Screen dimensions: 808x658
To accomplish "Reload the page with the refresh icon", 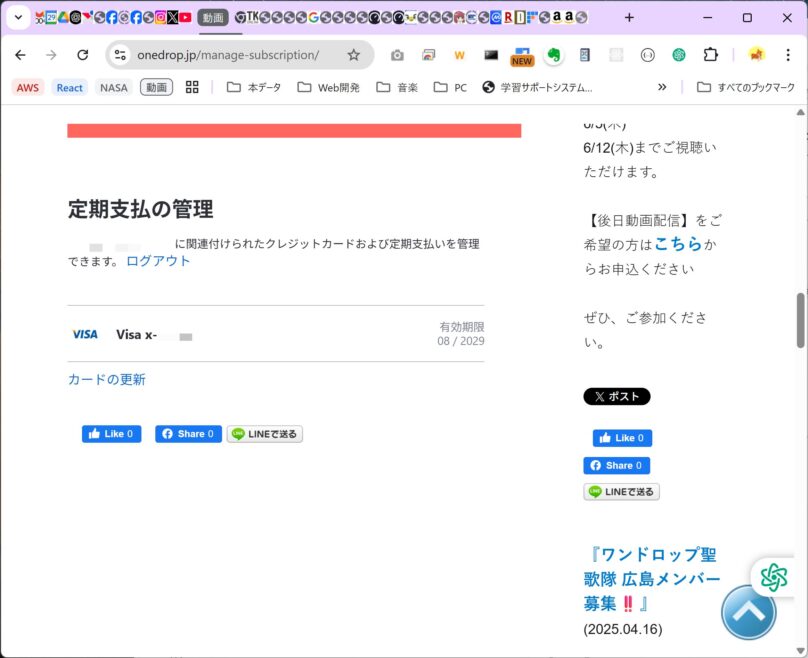I will (x=83, y=55).
